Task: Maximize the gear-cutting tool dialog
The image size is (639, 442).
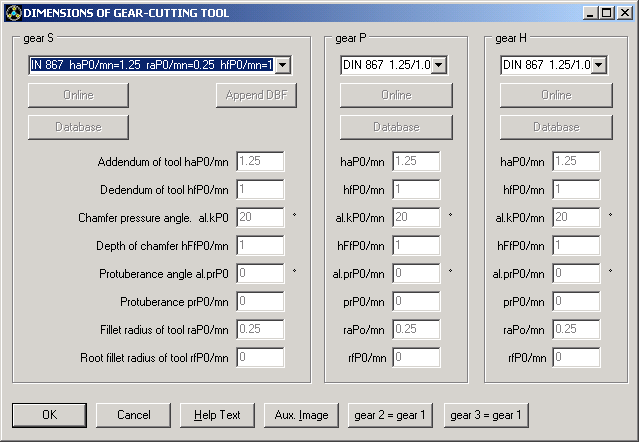Action: click(x=606, y=13)
